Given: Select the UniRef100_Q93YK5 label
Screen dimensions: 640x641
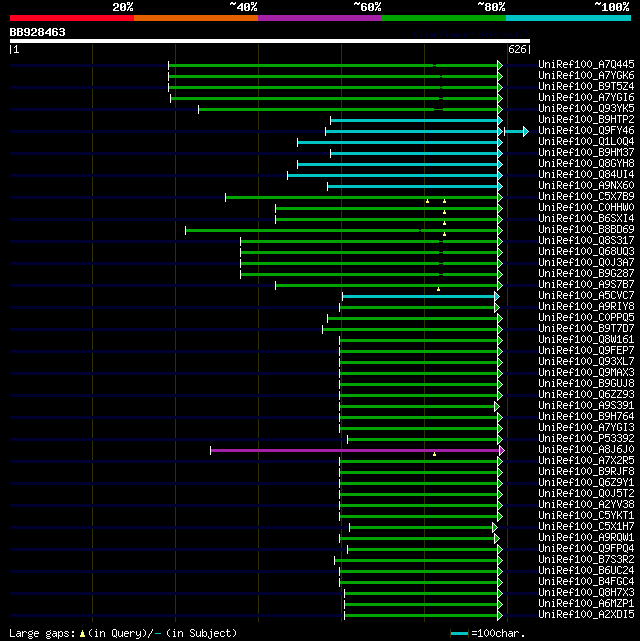Looking at the screenshot, I should click(x=586, y=109).
